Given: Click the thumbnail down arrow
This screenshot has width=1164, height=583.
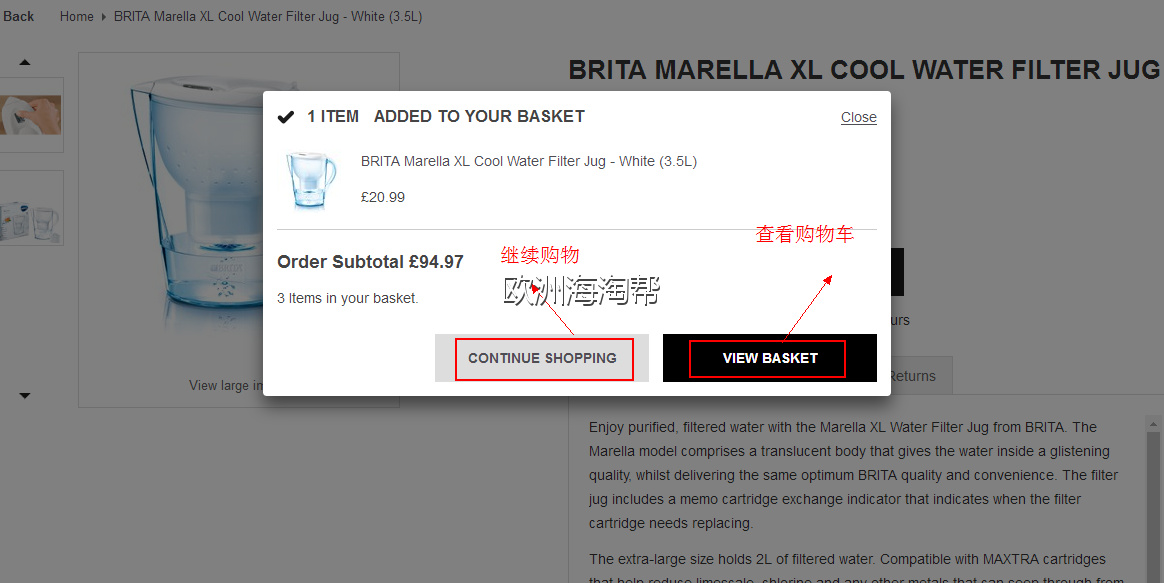Looking at the screenshot, I should [x=24, y=396].
